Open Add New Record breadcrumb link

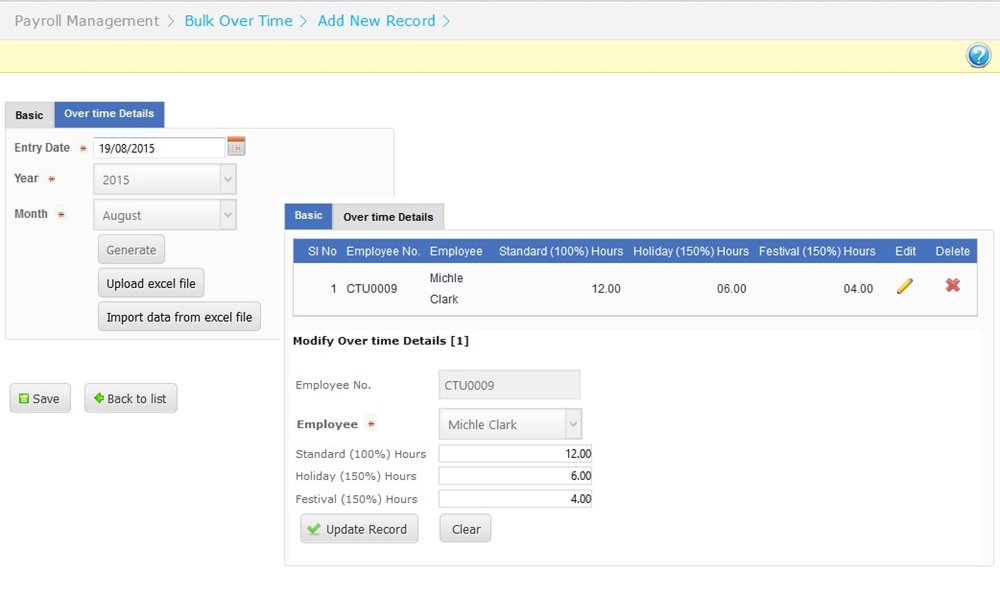(x=376, y=20)
